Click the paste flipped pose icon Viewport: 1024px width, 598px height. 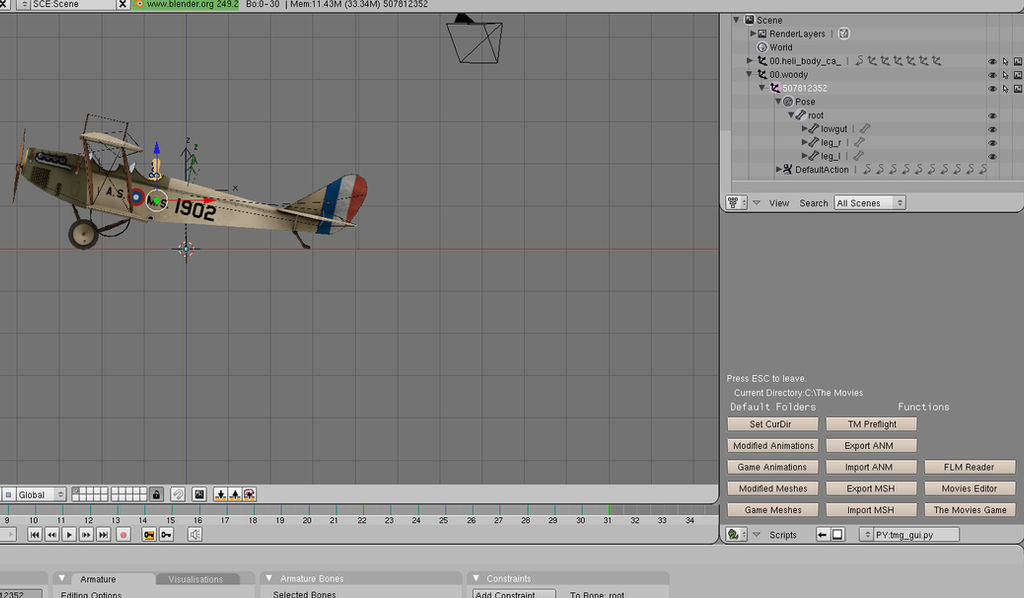pos(249,495)
